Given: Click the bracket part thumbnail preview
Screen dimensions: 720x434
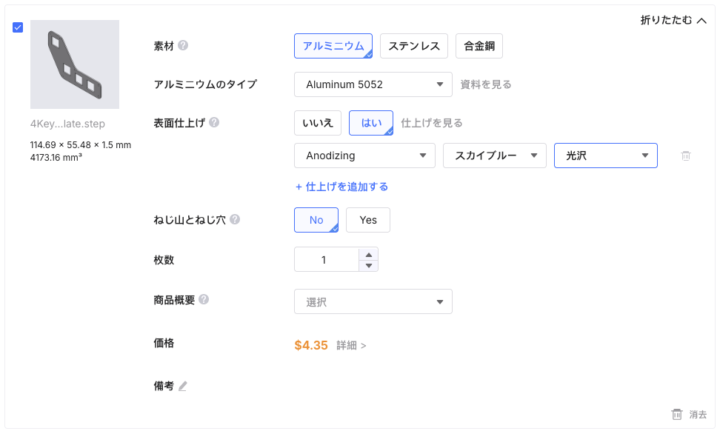Looking at the screenshot, I should tap(75, 65).
